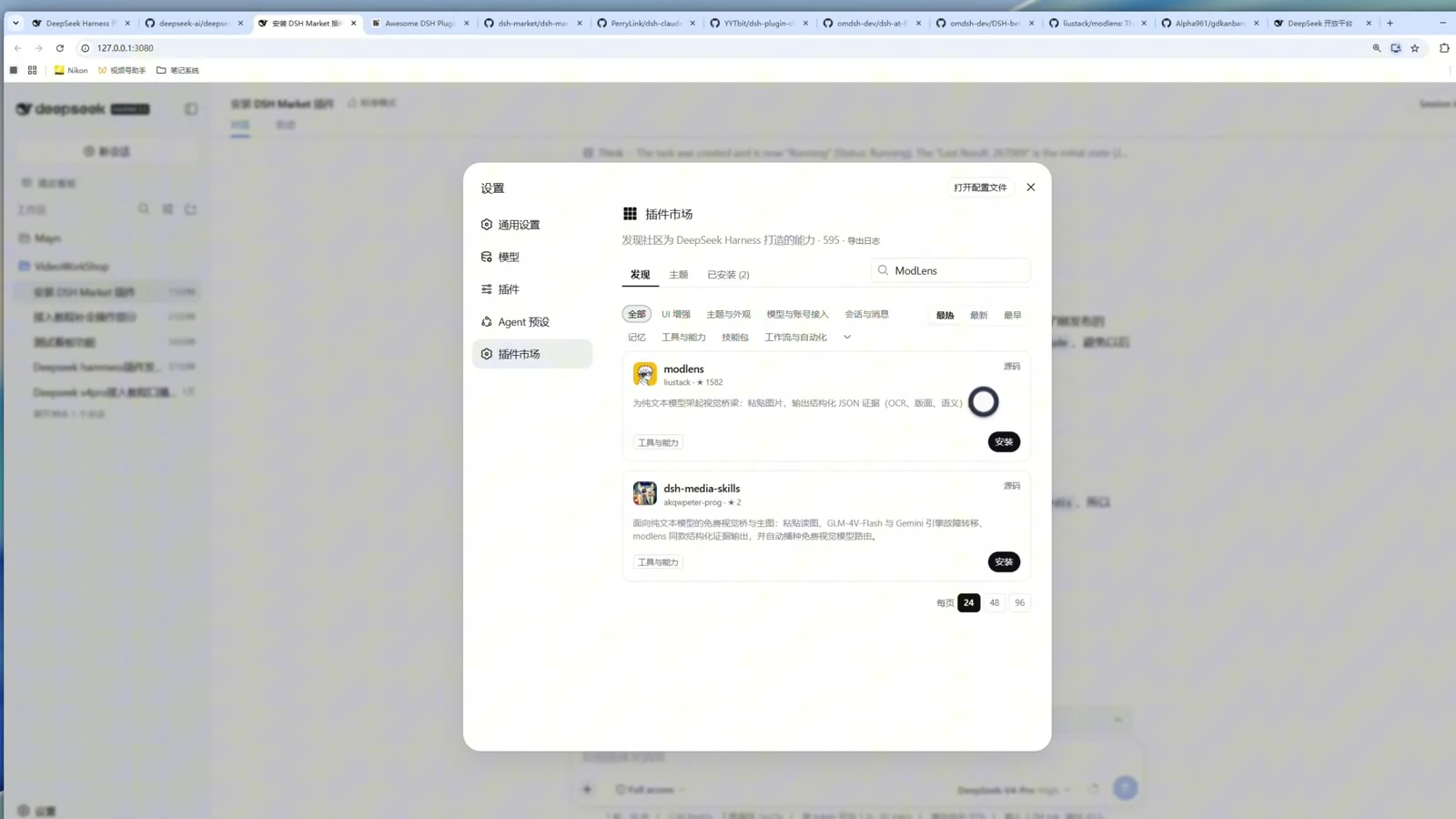Close the Awesome DSH Plugins browser tab
The height and width of the screenshot is (819, 1456).
pyautogui.click(x=467, y=23)
